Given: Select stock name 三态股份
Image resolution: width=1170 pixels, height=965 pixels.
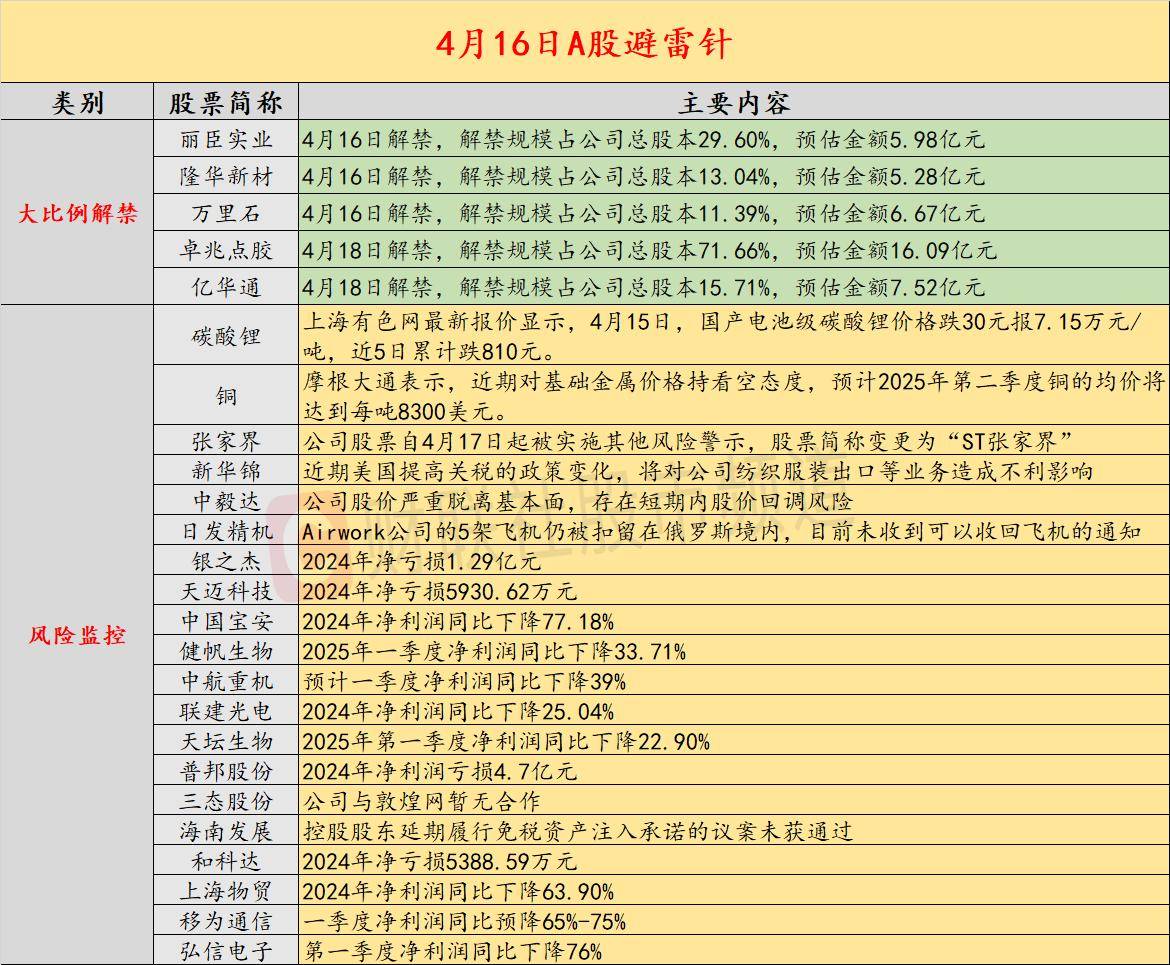Looking at the screenshot, I should pos(225,801).
